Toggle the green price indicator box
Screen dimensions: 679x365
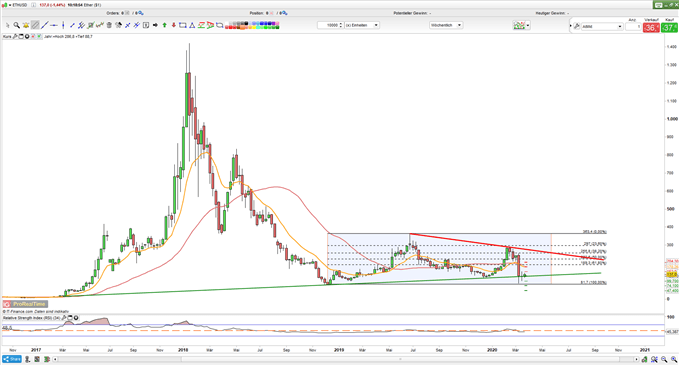pos(39,37)
